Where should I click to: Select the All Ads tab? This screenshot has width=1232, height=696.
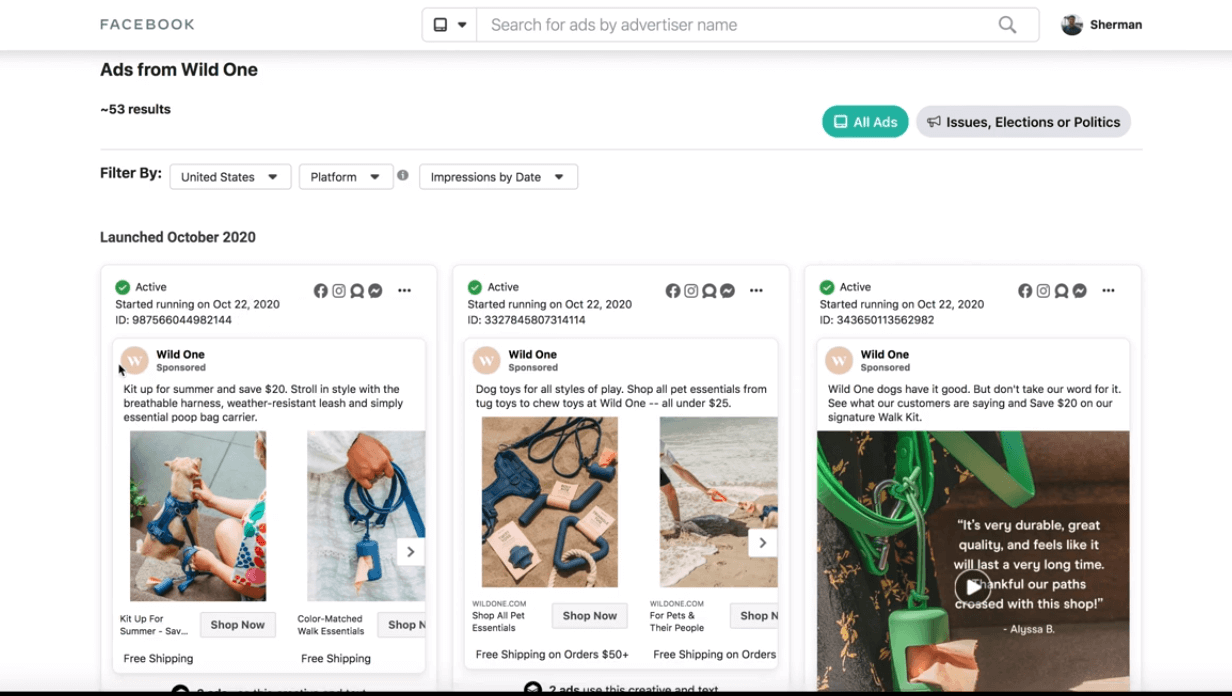click(865, 122)
